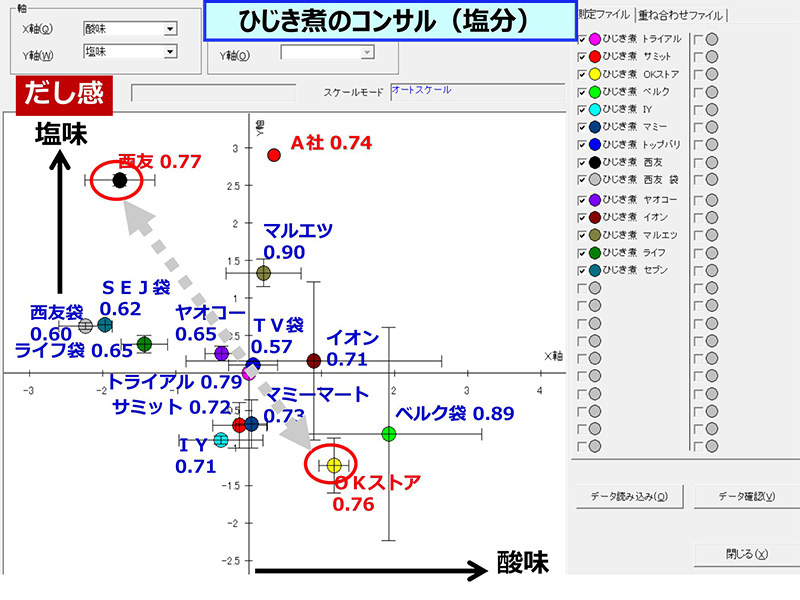Viewport: 800px width, 600px height.
Task: Click the red data point beside A社 0.74
Action: tap(274, 155)
